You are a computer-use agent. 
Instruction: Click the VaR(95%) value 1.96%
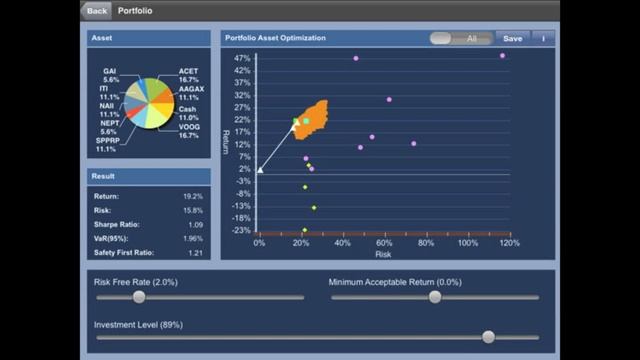(x=193, y=238)
